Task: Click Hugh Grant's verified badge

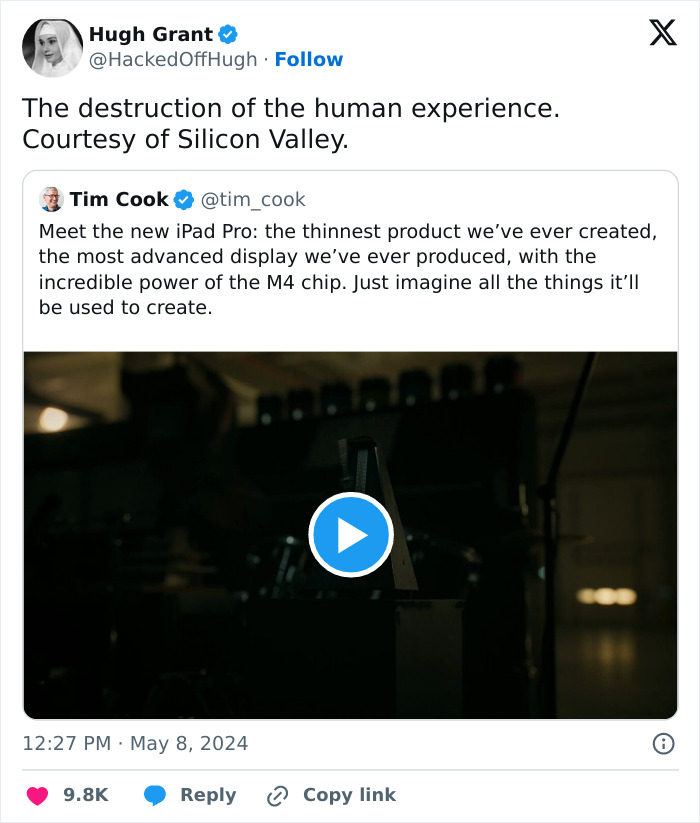Action: pyautogui.click(x=228, y=34)
